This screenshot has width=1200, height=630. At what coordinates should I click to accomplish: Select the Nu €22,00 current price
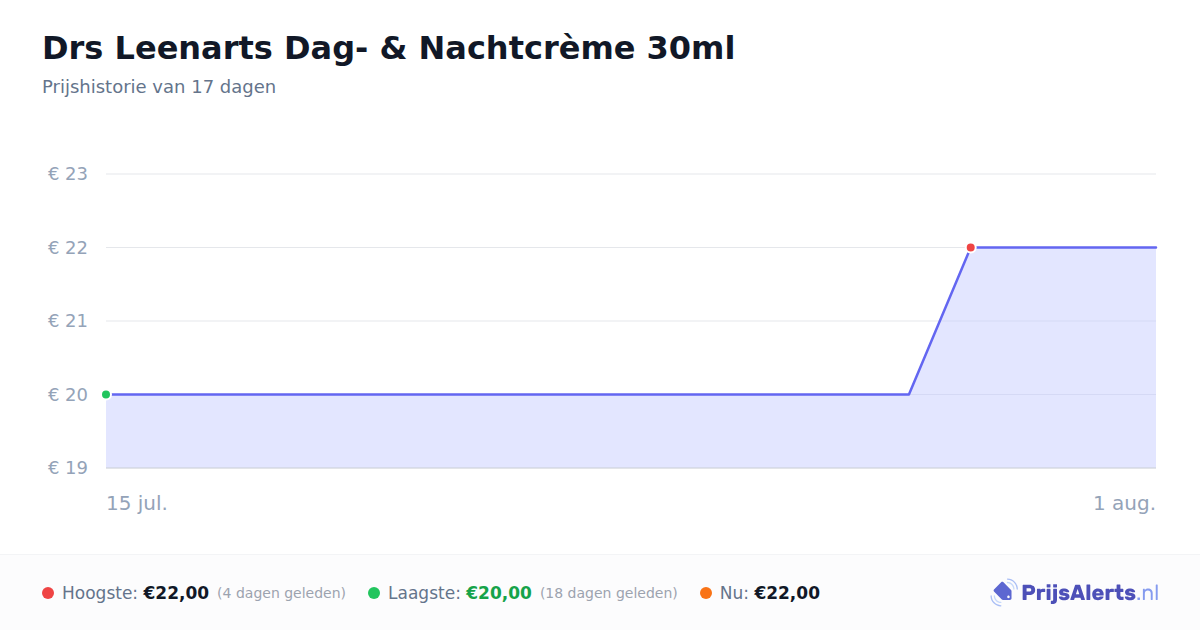pos(787,593)
